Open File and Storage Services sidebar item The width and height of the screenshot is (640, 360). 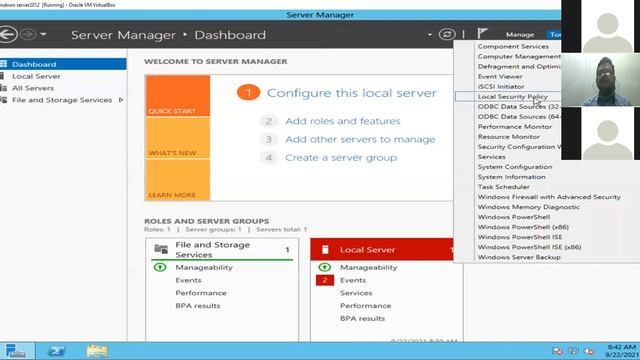[63, 100]
